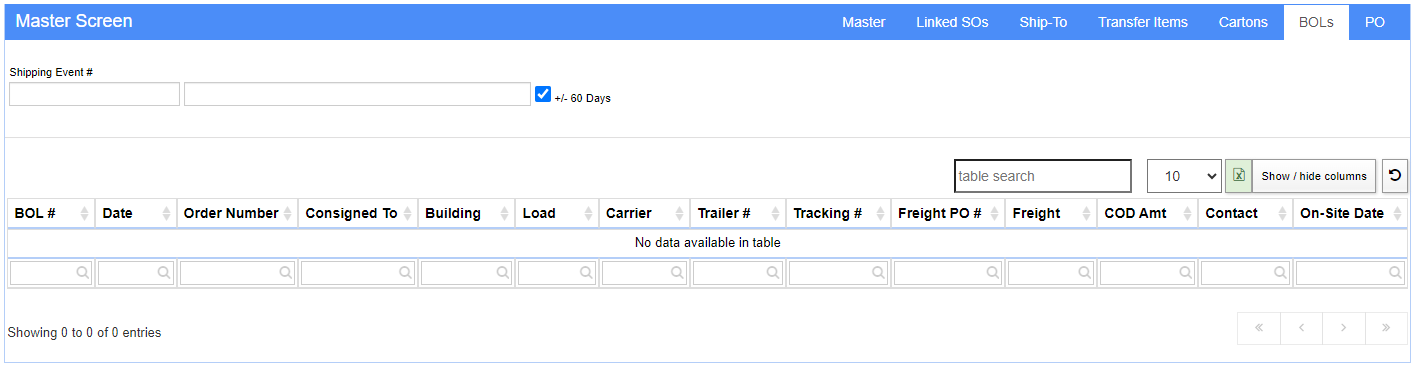This screenshot has height=367, width=1414.
Task: Open the Transfer Items tab
Action: tap(1143, 22)
